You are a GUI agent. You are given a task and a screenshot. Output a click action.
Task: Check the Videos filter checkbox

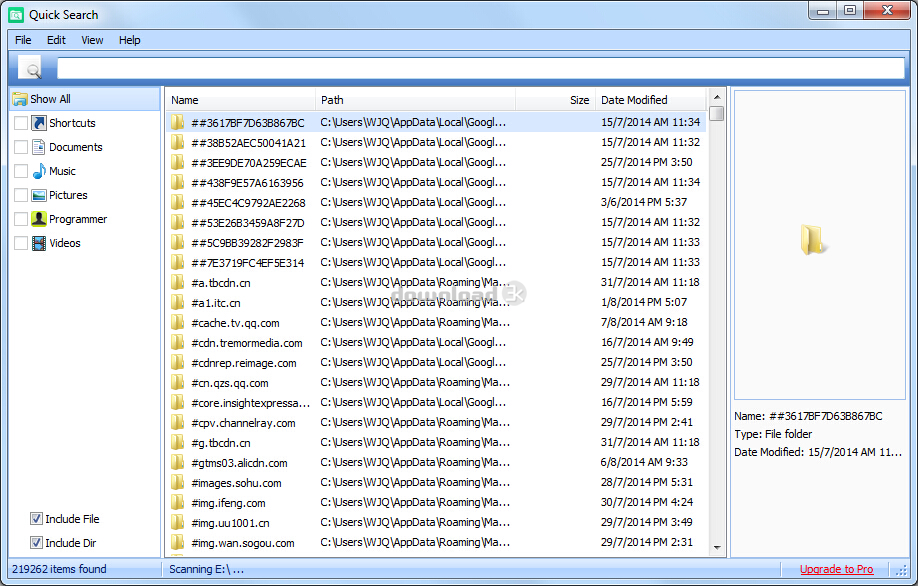click(x=21, y=243)
